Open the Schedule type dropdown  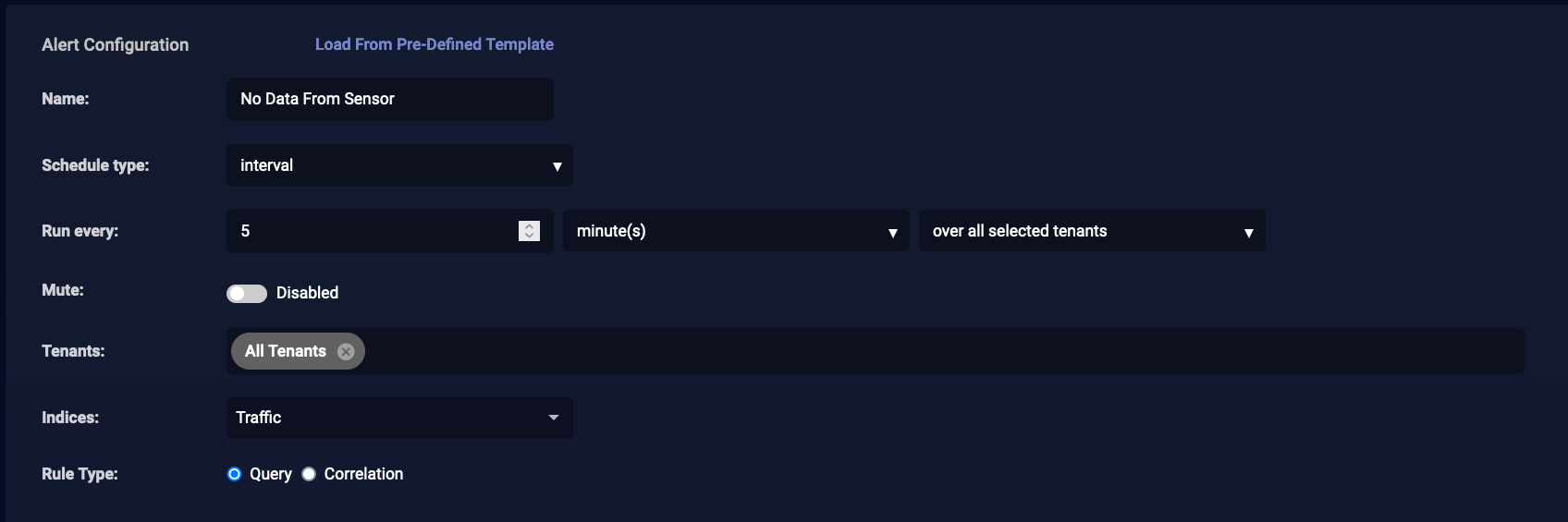(399, 165)
